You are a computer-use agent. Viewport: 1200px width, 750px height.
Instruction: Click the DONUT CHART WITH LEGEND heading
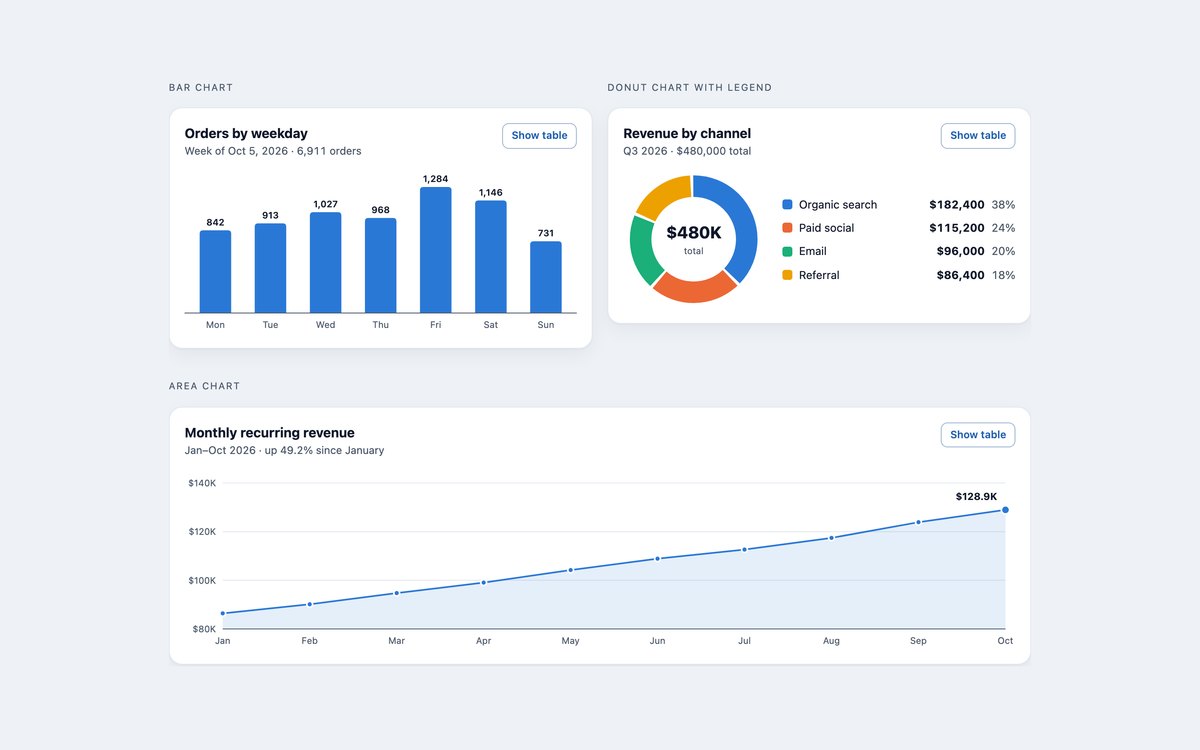pos(690,88)
